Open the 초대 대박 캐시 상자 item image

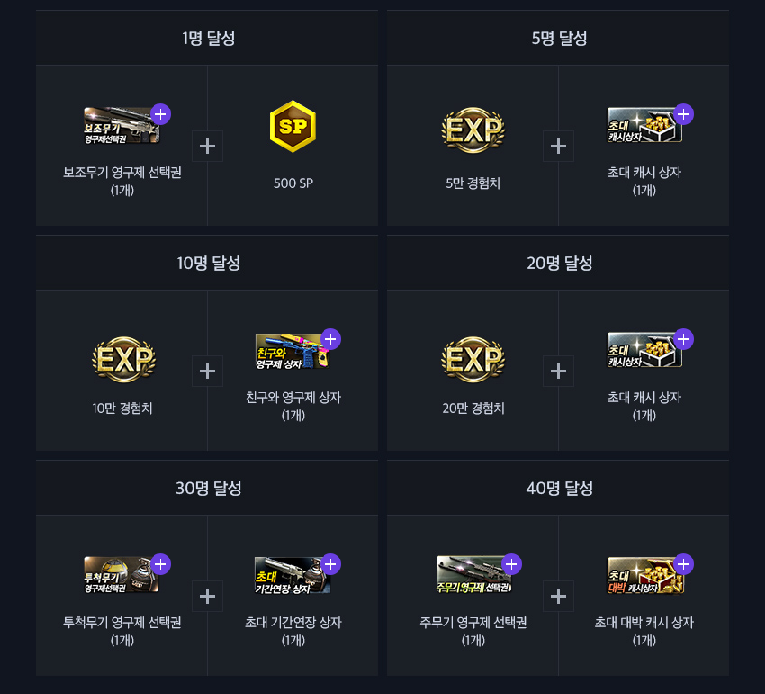pos(645,575)
